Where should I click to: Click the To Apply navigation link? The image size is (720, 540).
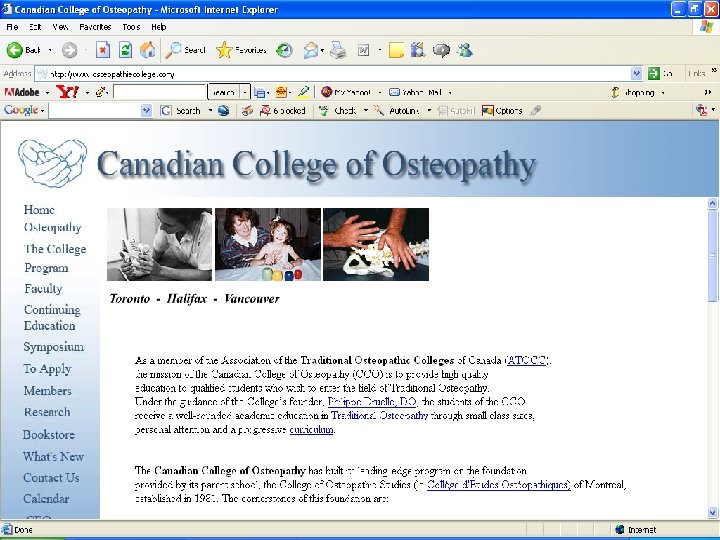coord(47,369)
